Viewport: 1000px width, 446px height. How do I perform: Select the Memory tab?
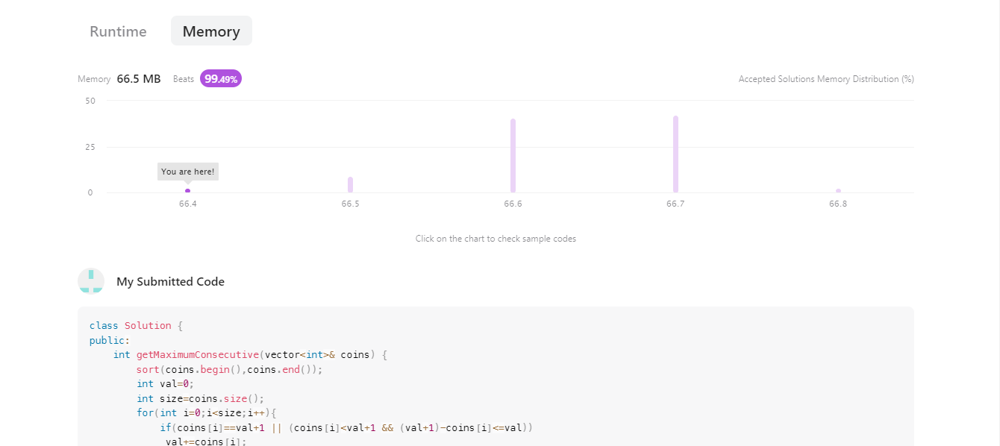pyautogui.click(x=211, y=31)
